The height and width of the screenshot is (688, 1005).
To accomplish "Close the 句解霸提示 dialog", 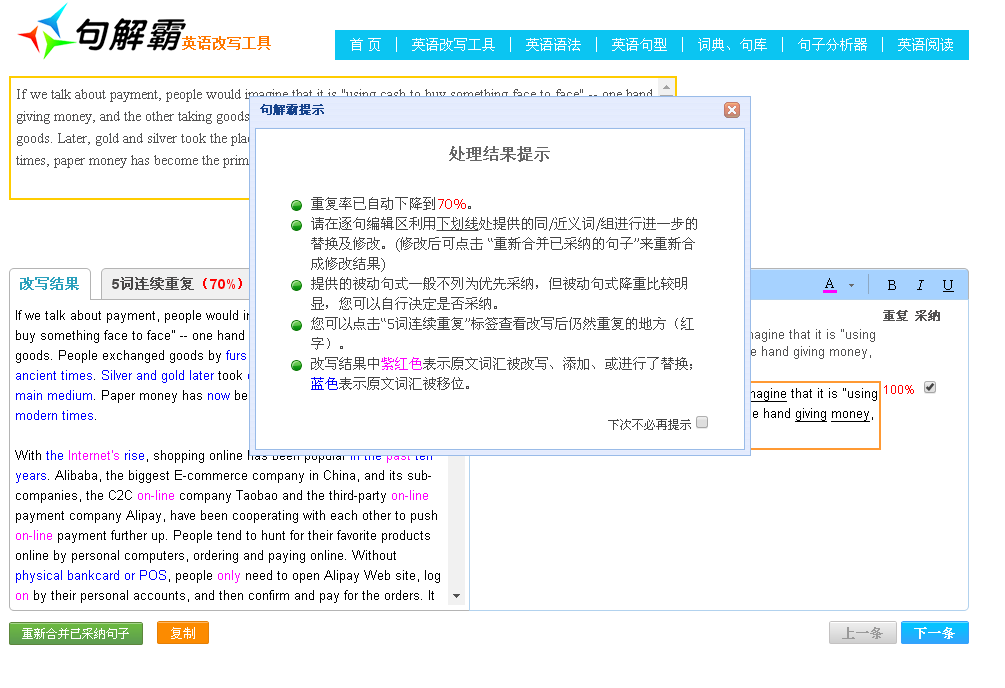I will pyautogui.click(x=731, y=110).
